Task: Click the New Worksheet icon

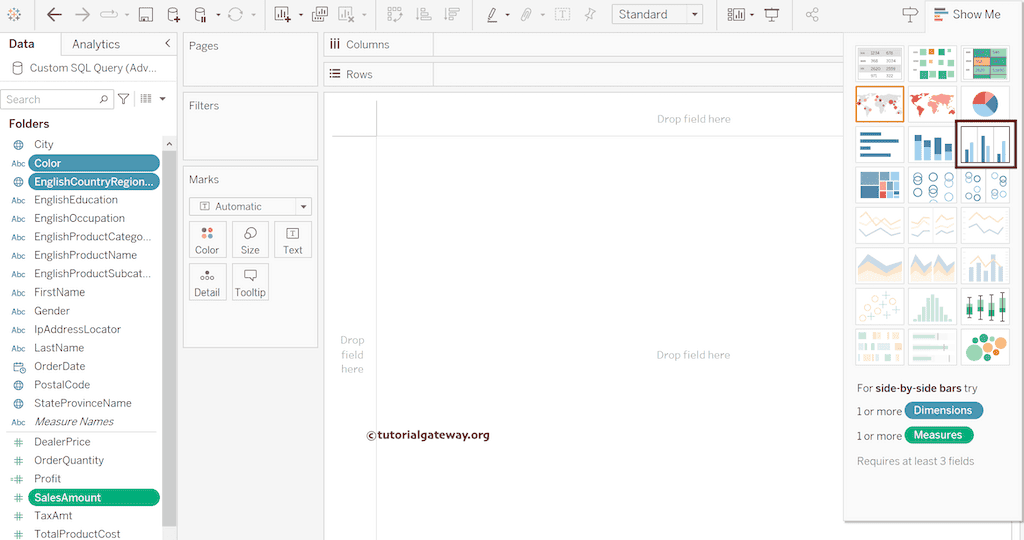Action: 282,15
